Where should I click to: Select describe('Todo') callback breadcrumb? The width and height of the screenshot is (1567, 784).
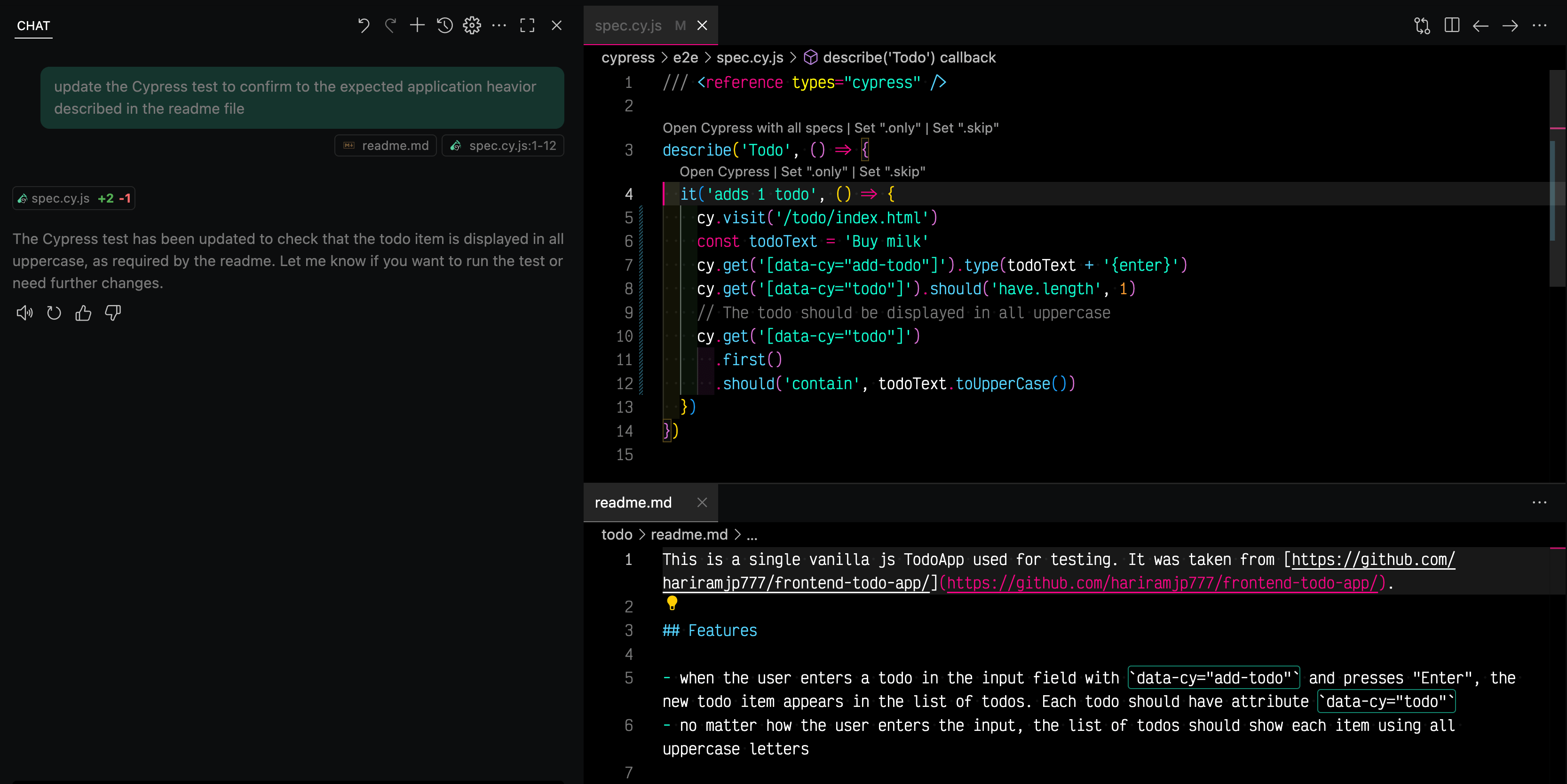(900, 58)
